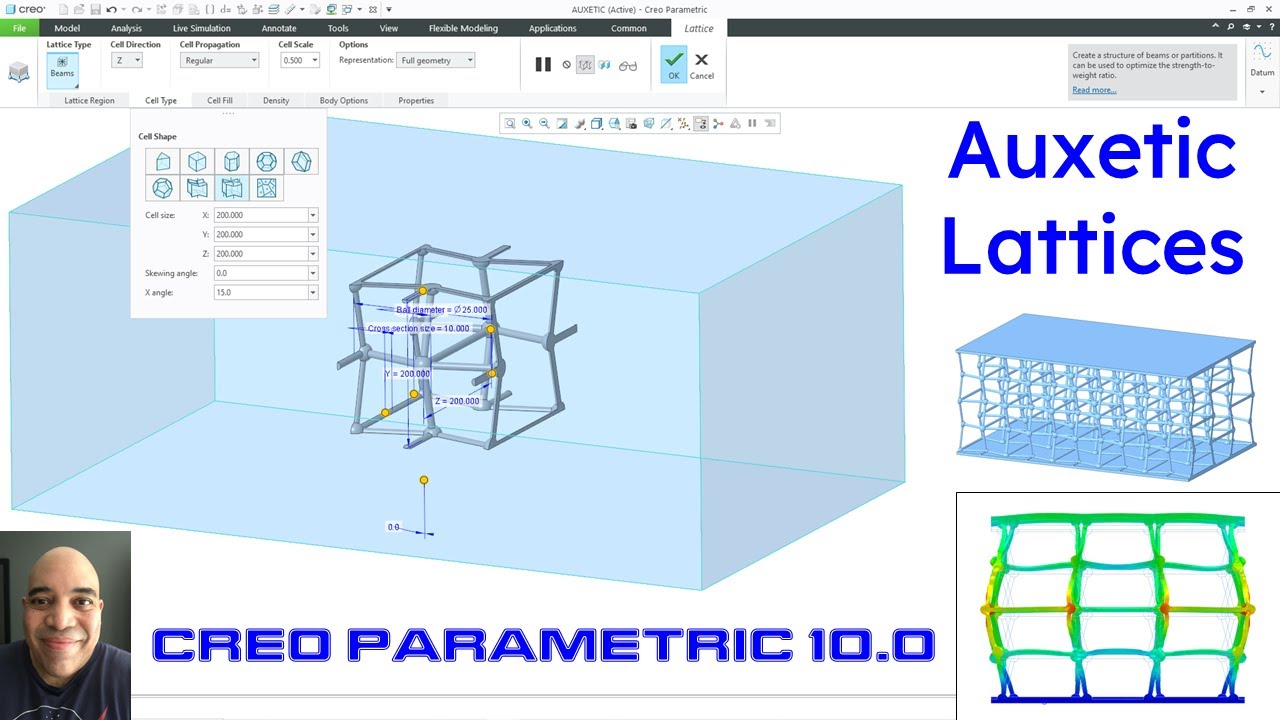The height and width of the screenshot is (720, 1280).
Task: Open the Read more link
Action: (x=1094, y=90)
